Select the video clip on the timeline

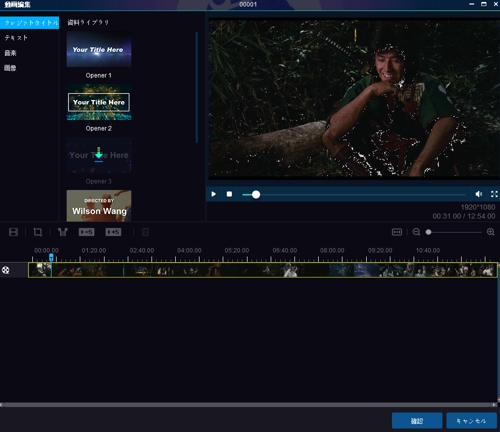[263, 270]
